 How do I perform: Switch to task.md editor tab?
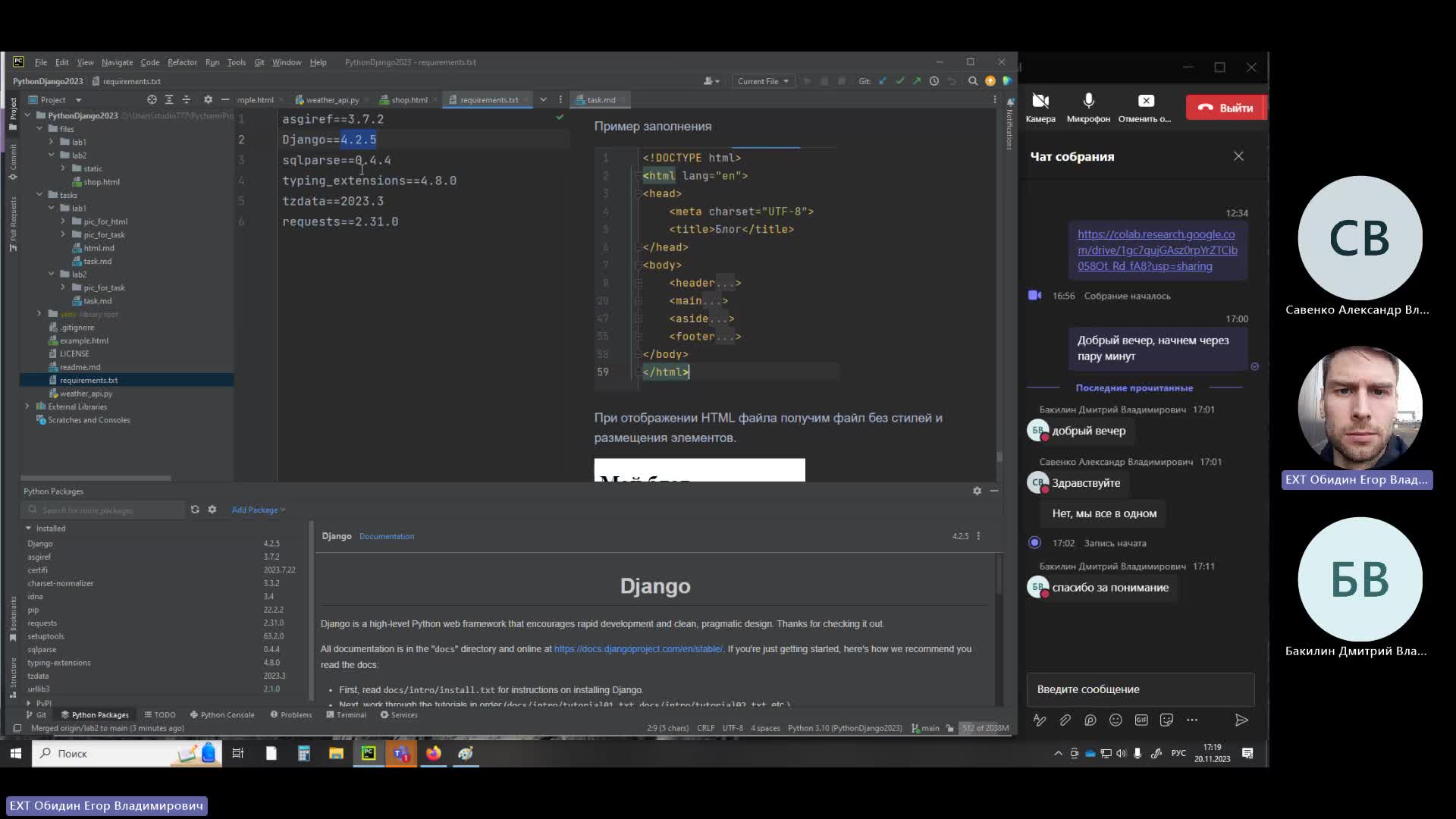[x=601, y=99]
